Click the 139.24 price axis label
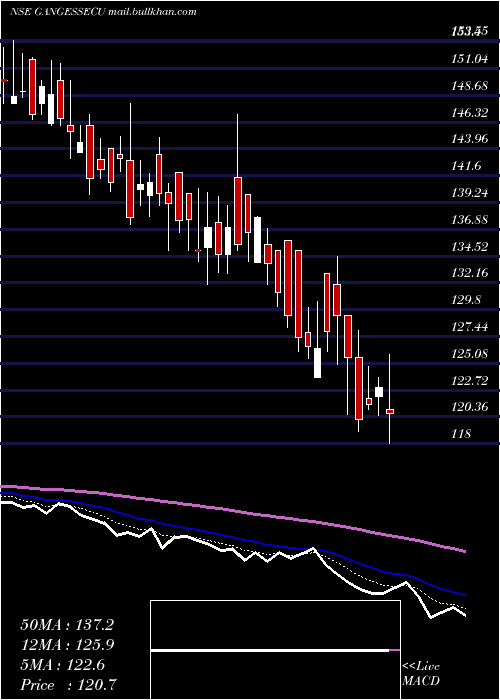The height and width of the screenshot is (700, 500). (x=468, y=192)
